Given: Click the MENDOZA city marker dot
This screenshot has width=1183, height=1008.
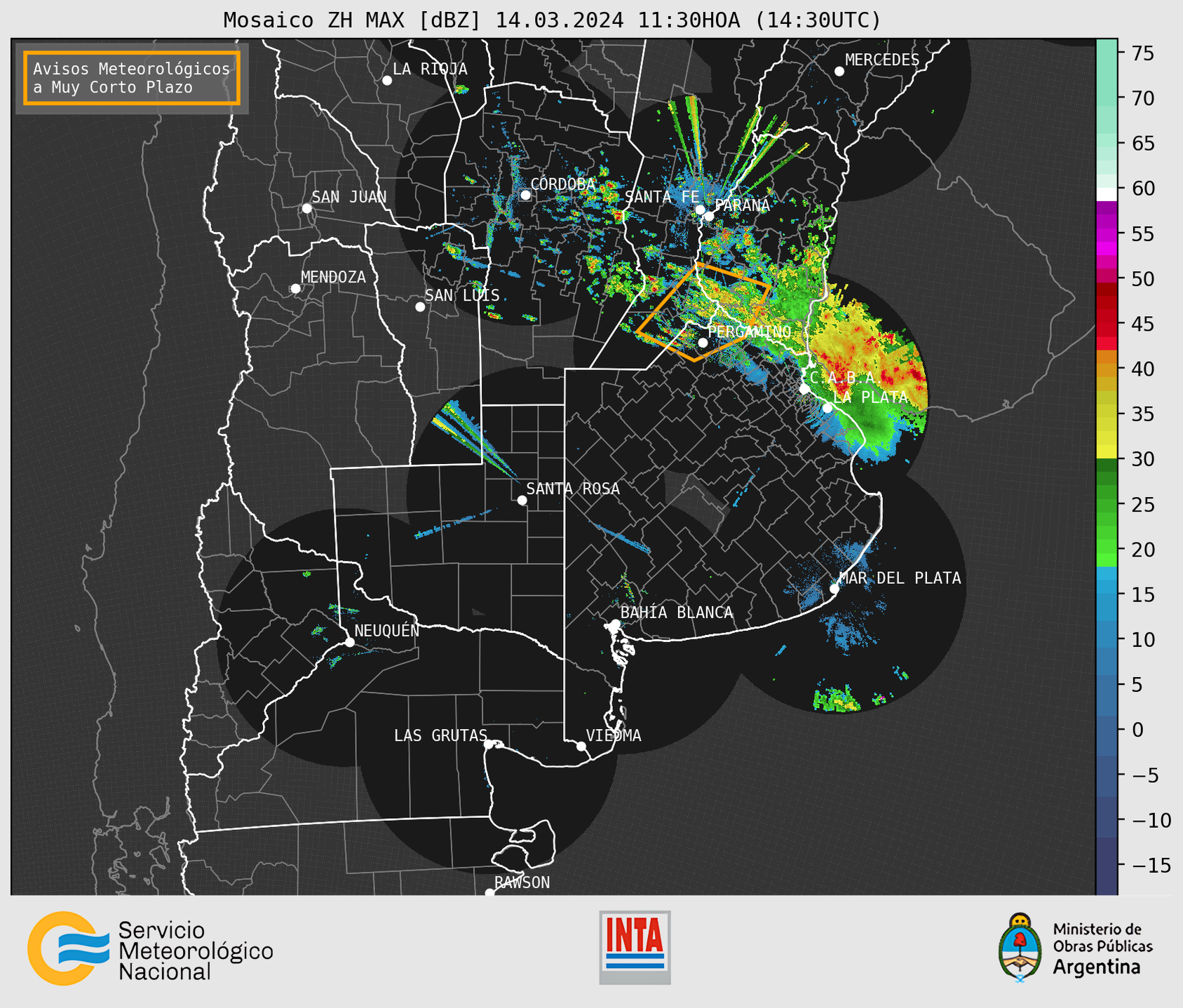Looking at the screenshot, I should pos(296,289).
